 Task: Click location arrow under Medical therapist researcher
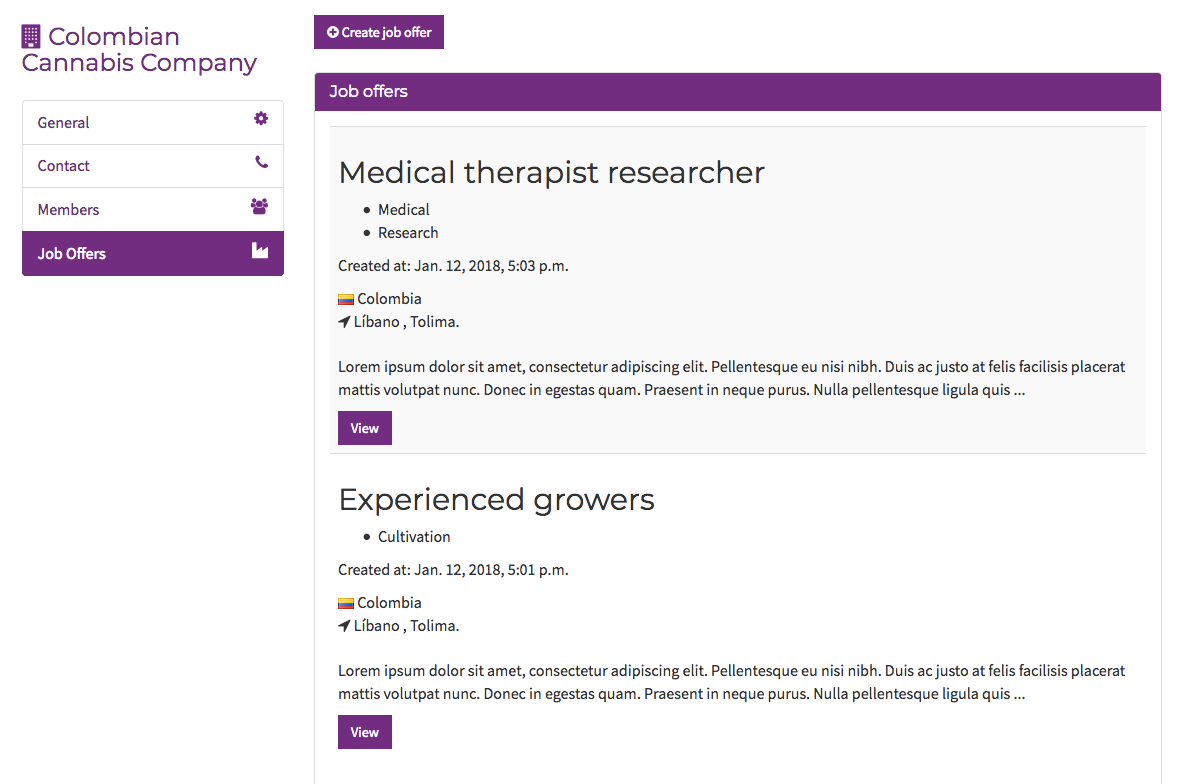(344, 322)
